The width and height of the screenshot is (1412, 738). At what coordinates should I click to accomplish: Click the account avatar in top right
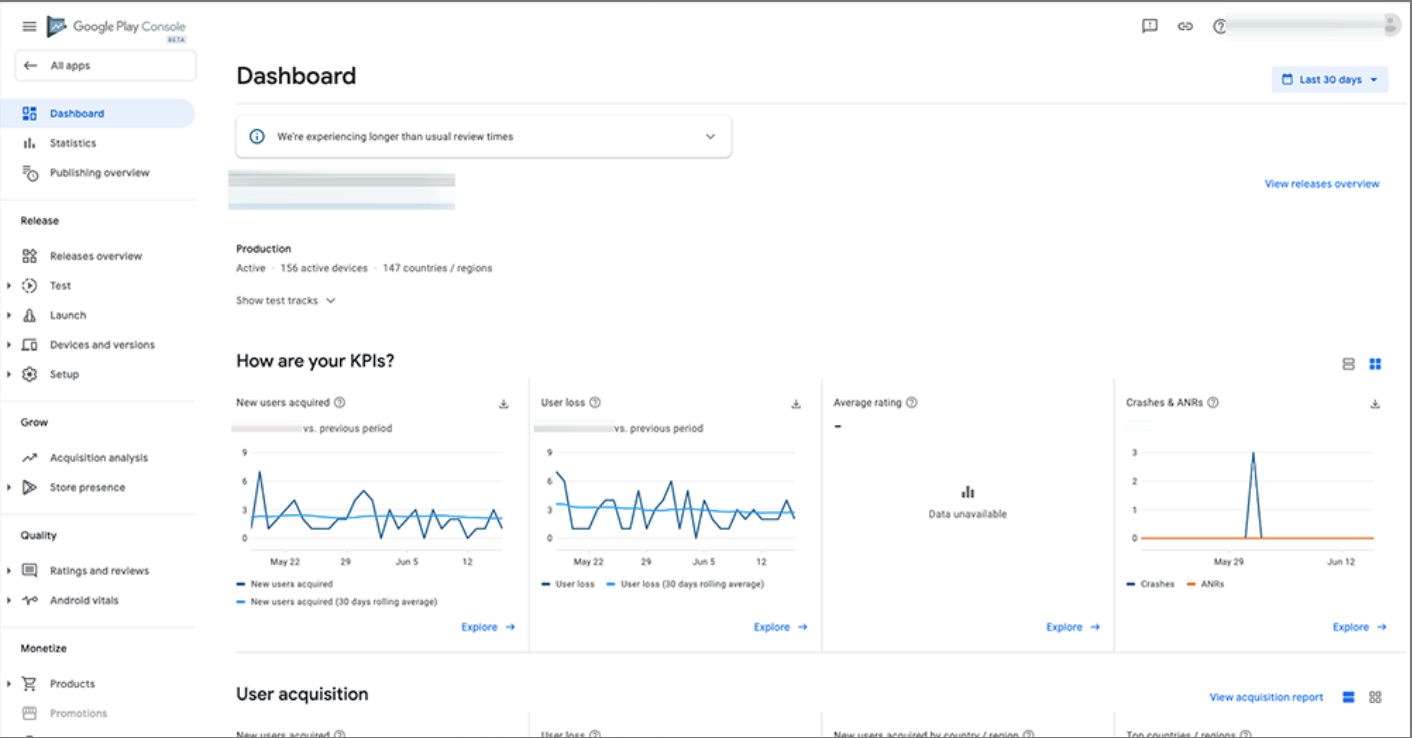coord(1392,26)
